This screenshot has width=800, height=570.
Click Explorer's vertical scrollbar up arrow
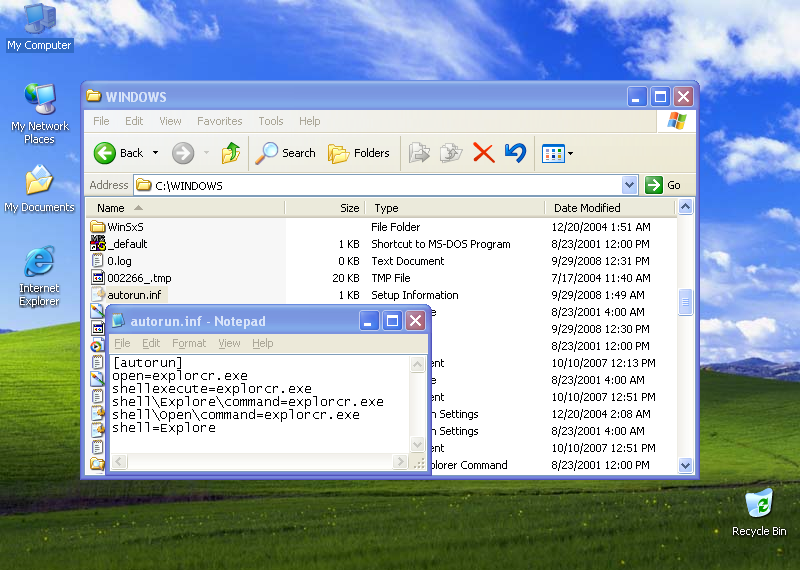point(685,207)
